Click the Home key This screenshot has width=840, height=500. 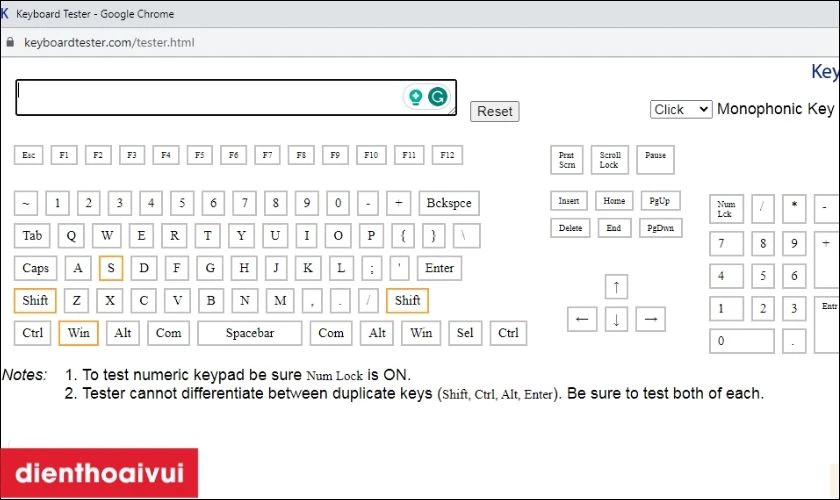[614, 201]
